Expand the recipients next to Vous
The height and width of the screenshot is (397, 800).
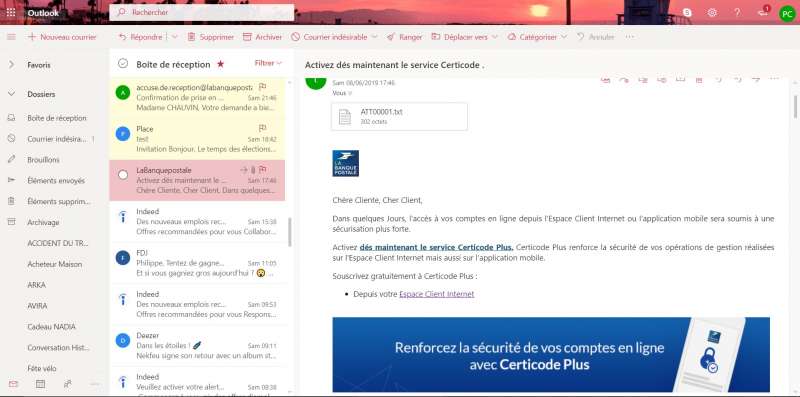[x=349, y=93]
